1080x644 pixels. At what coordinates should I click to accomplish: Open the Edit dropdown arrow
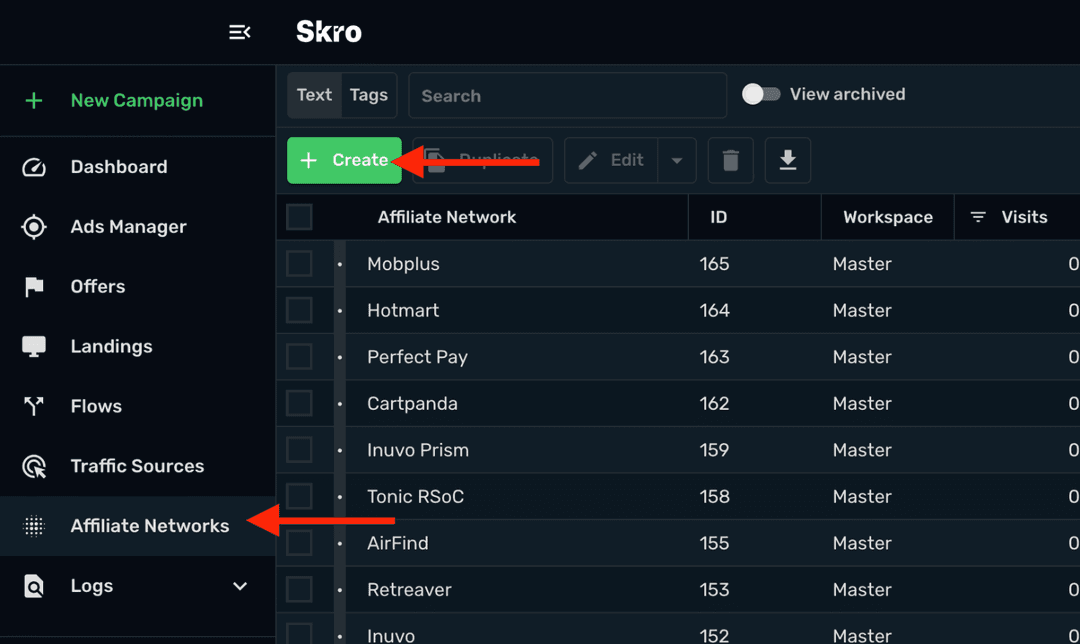[677, 160]
